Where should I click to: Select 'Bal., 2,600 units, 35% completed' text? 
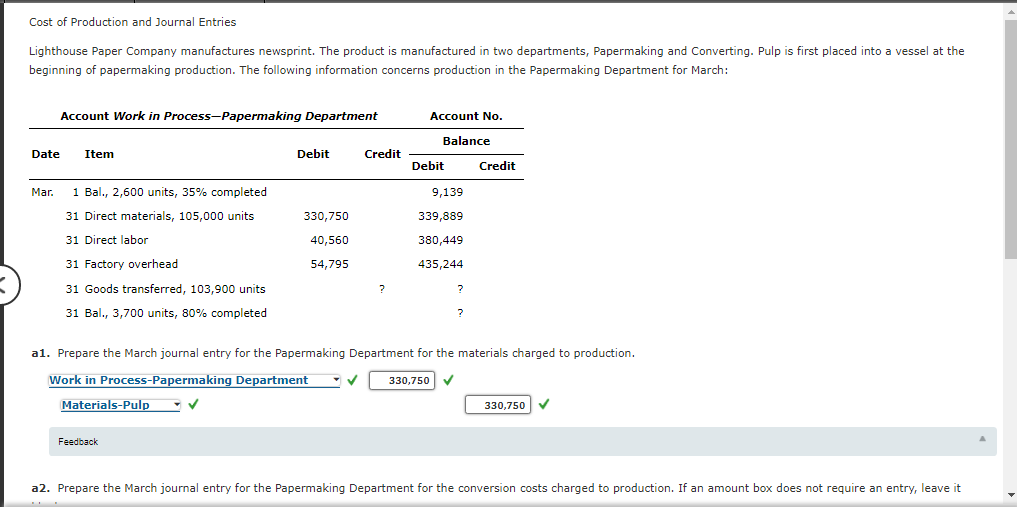176,192
